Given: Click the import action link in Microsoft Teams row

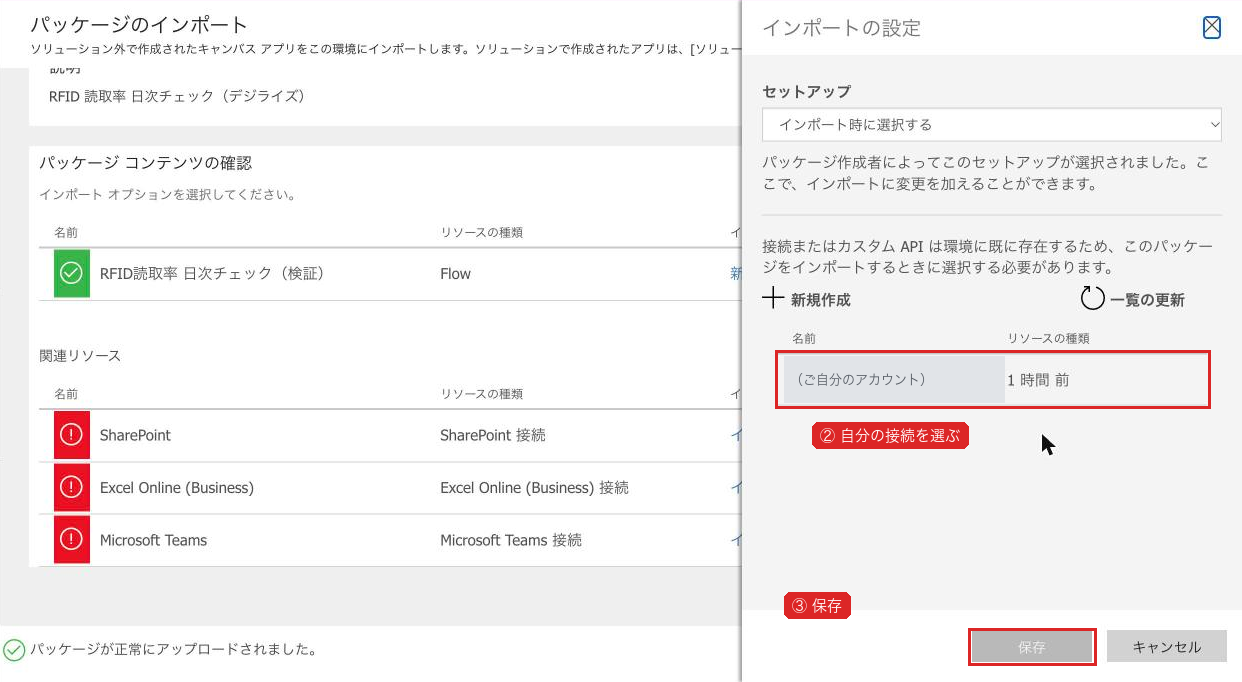Looking at the screenshot, I should pos(736,539).
